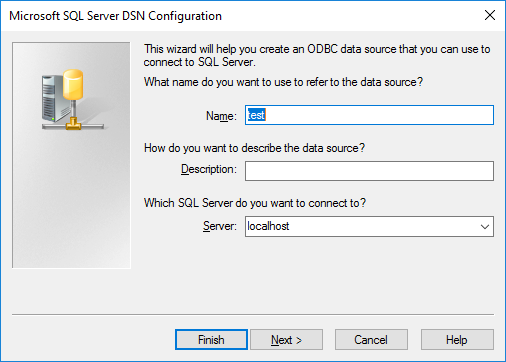The width and height of the screenshot is (506, 362).
Task: Click the Finish button
Action: 211,340
